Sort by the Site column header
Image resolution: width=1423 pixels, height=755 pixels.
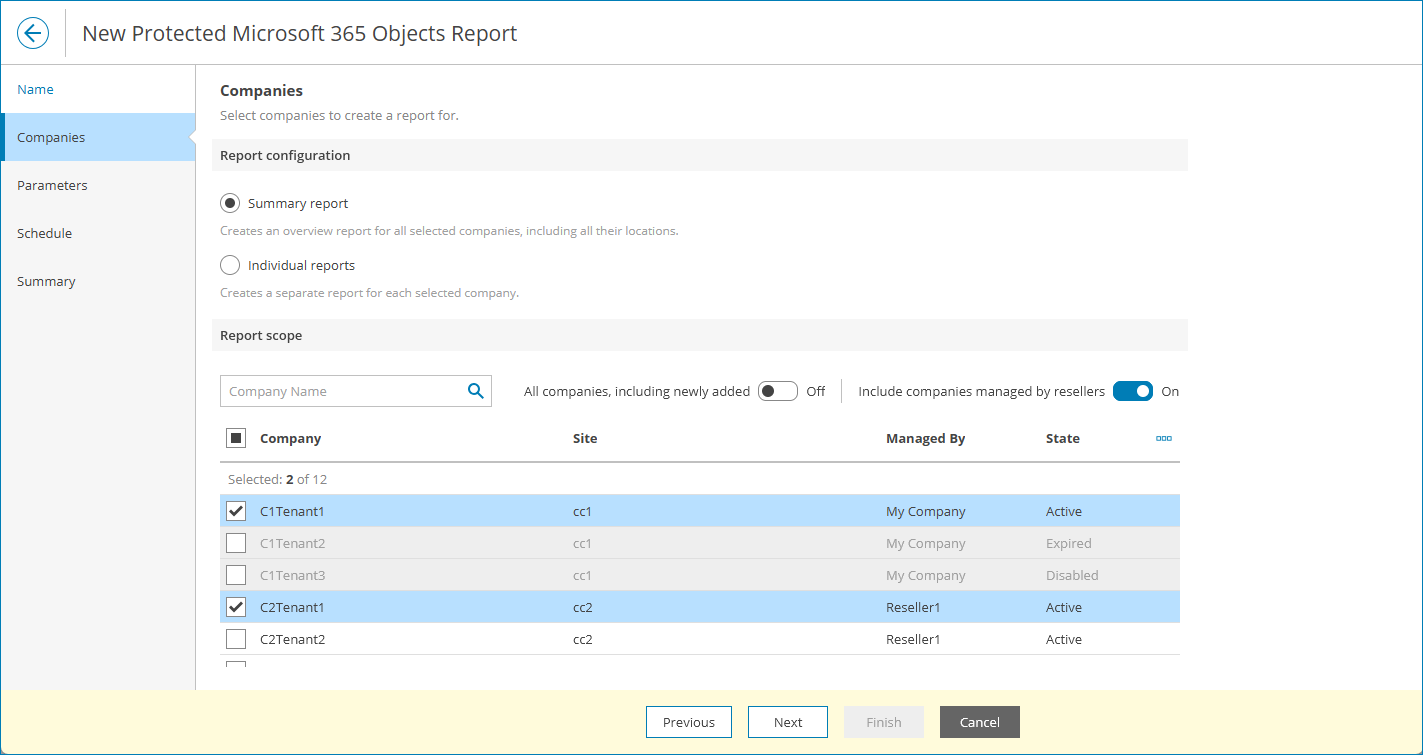coord(585,438)
